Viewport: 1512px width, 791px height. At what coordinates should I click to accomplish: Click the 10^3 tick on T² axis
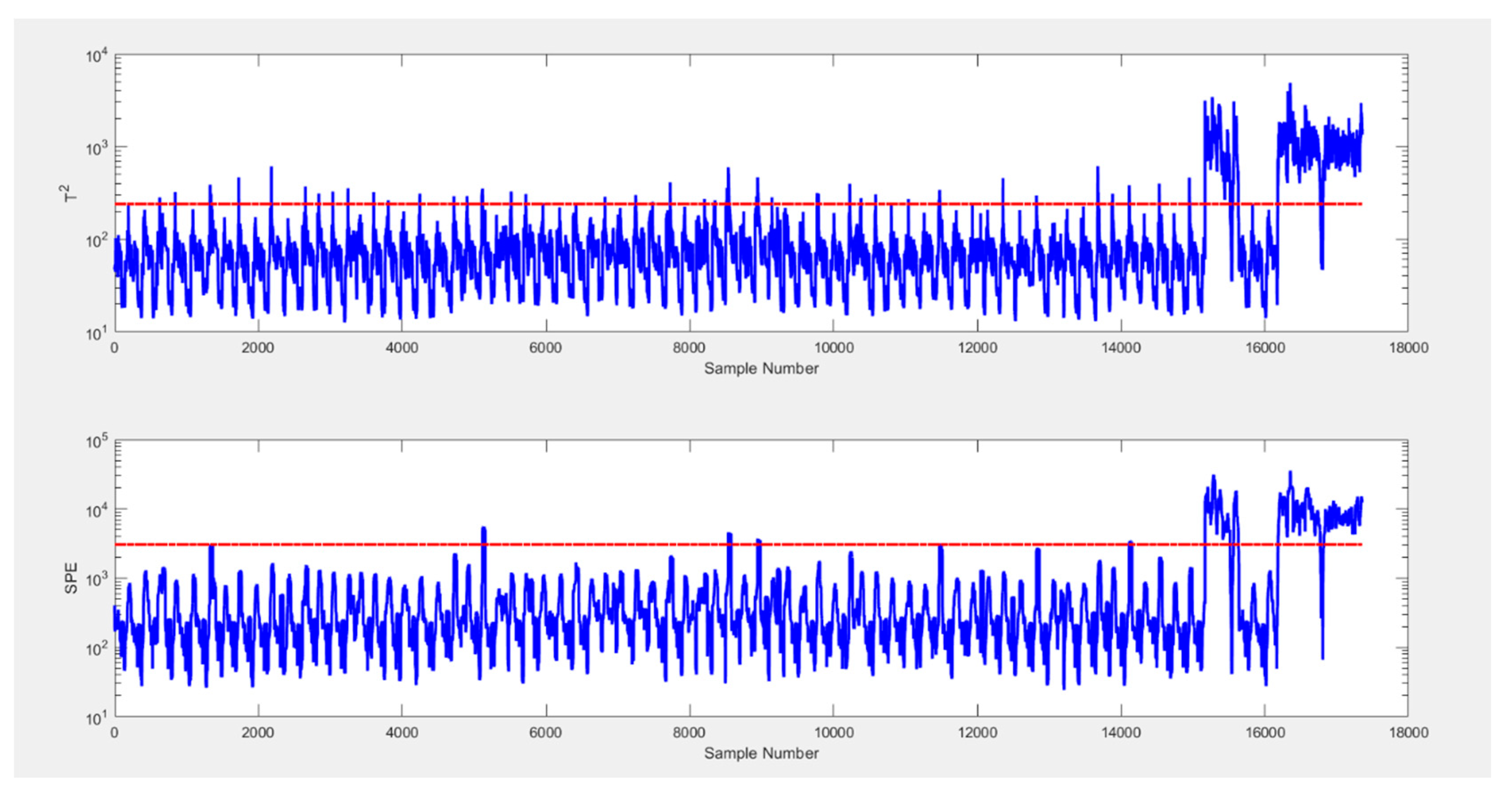[x=96, y=148]
